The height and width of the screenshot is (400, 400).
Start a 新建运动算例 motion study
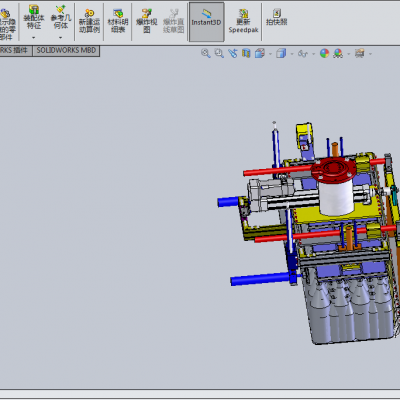[x=89, y=21]
